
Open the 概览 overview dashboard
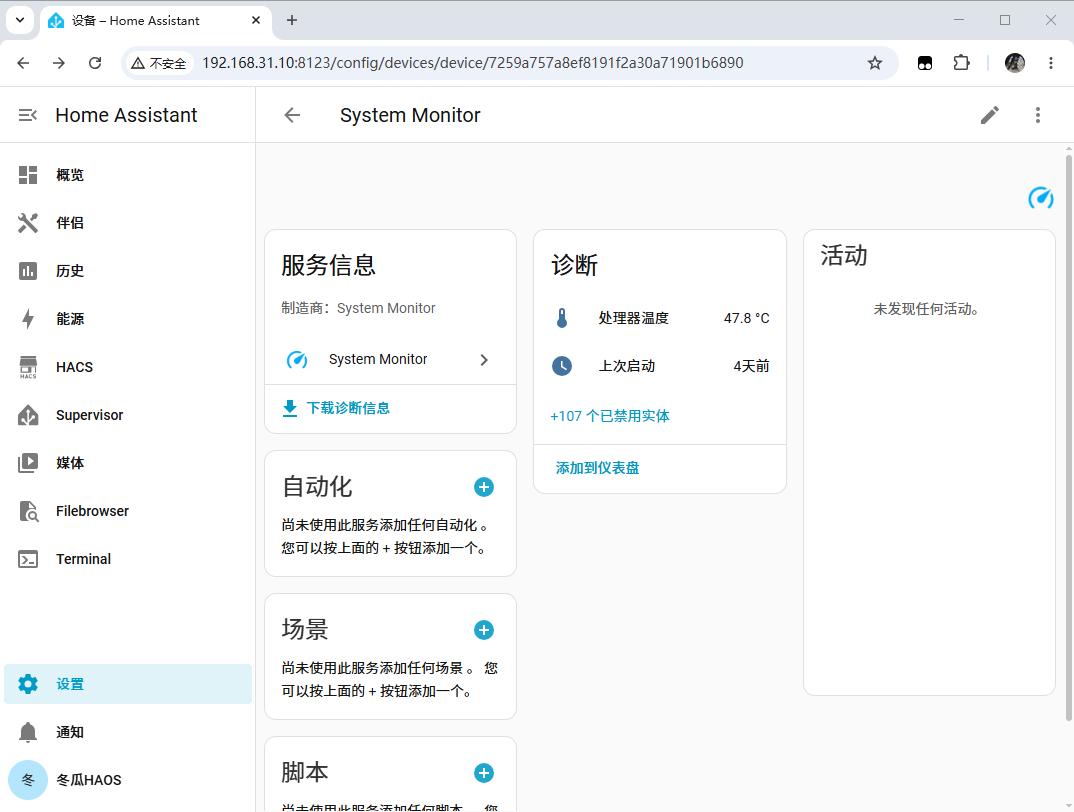point(128,175)
